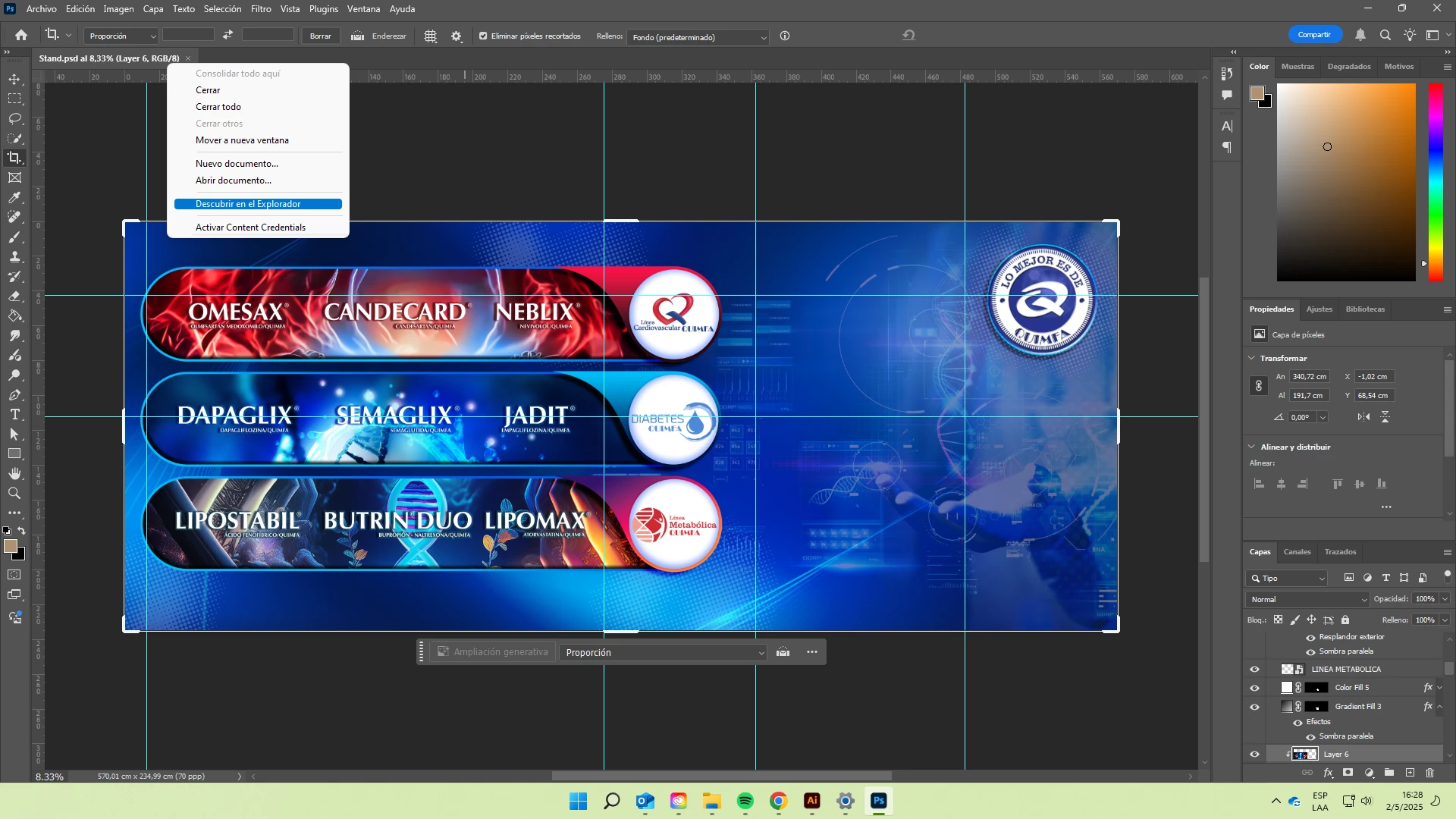
Task: Click the crop overlay grid options icon
Action: (430, 36)
